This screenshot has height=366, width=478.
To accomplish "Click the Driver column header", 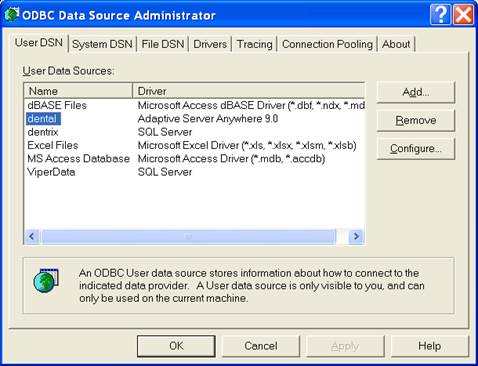I will pyautogui.click(x=248, y=91).
